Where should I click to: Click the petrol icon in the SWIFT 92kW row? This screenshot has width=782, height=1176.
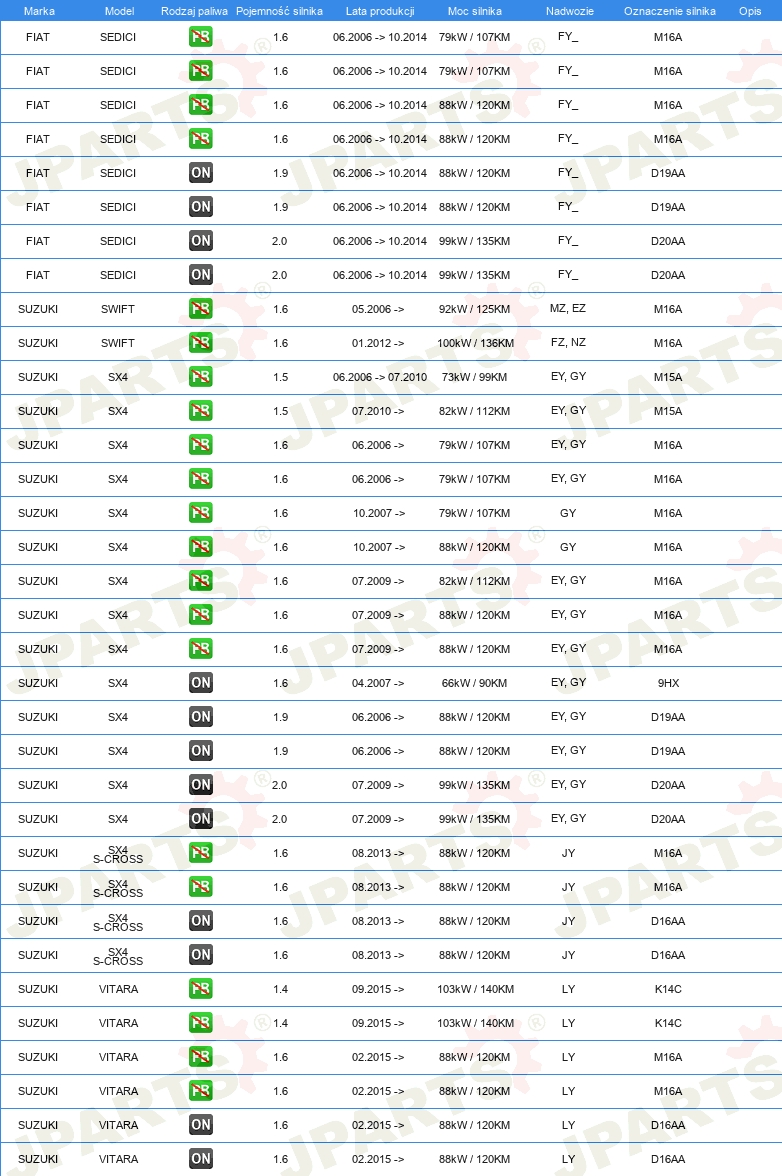click(200, 309)
